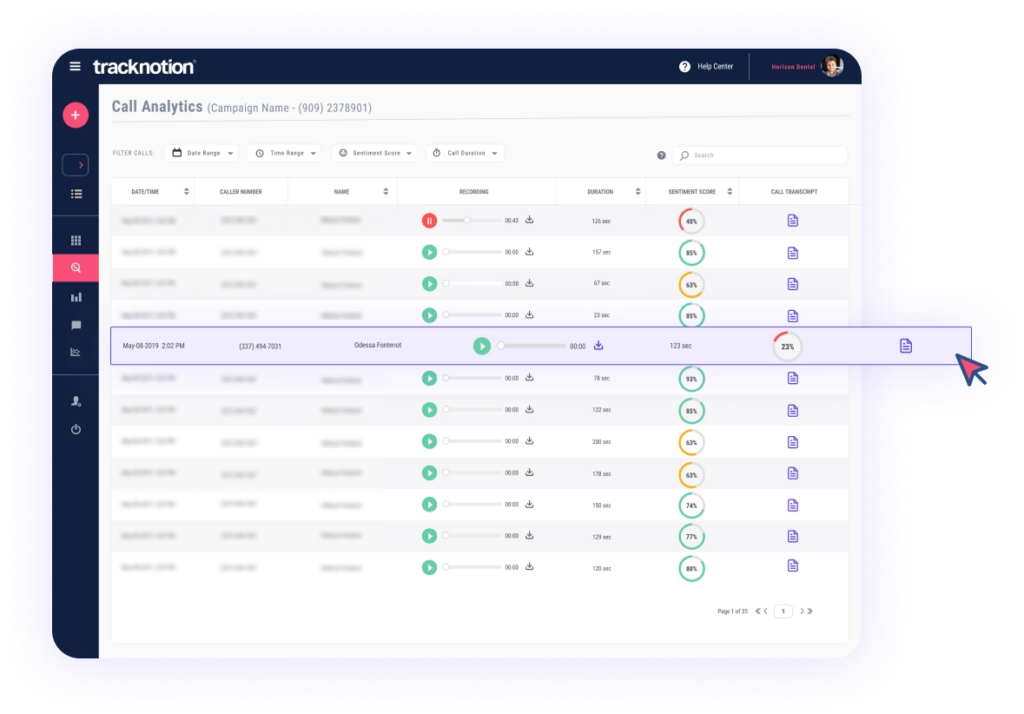1024x714 pixels.
Task: Select the highlighted call search sidebar icon
Action: (x=76, y=268)
